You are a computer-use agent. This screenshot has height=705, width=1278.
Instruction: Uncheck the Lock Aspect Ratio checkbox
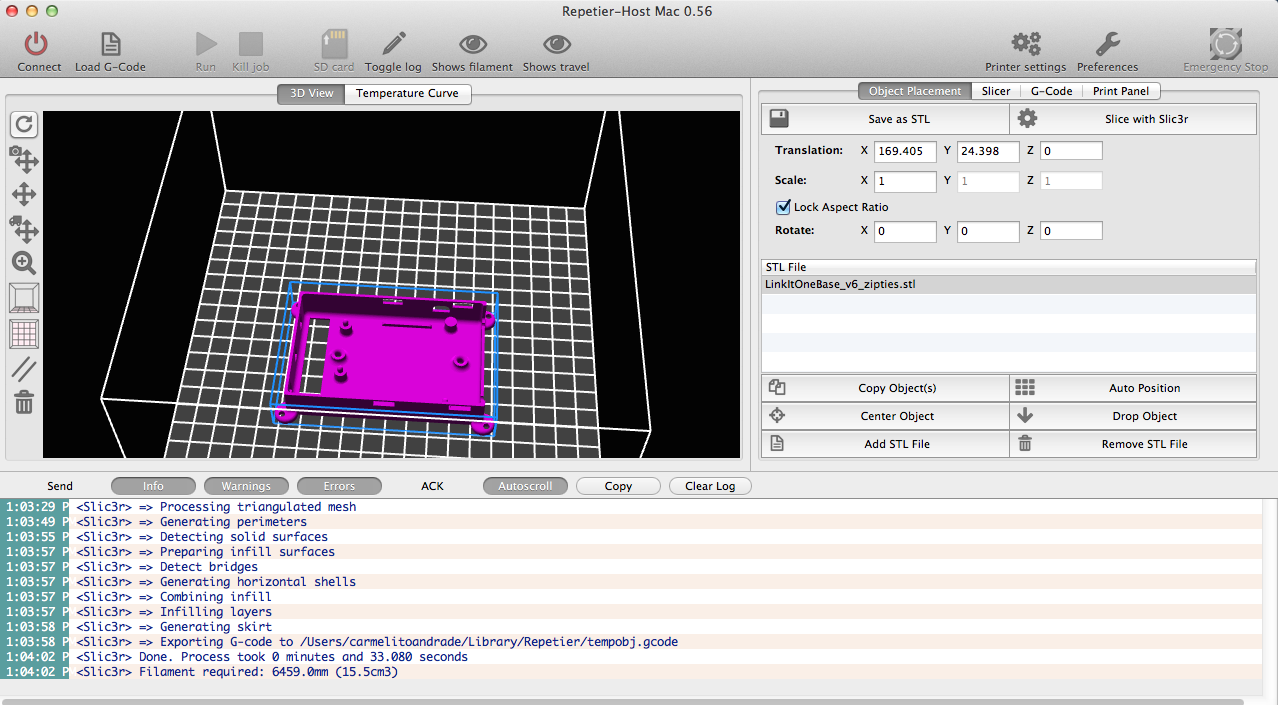tap(784, 207)
